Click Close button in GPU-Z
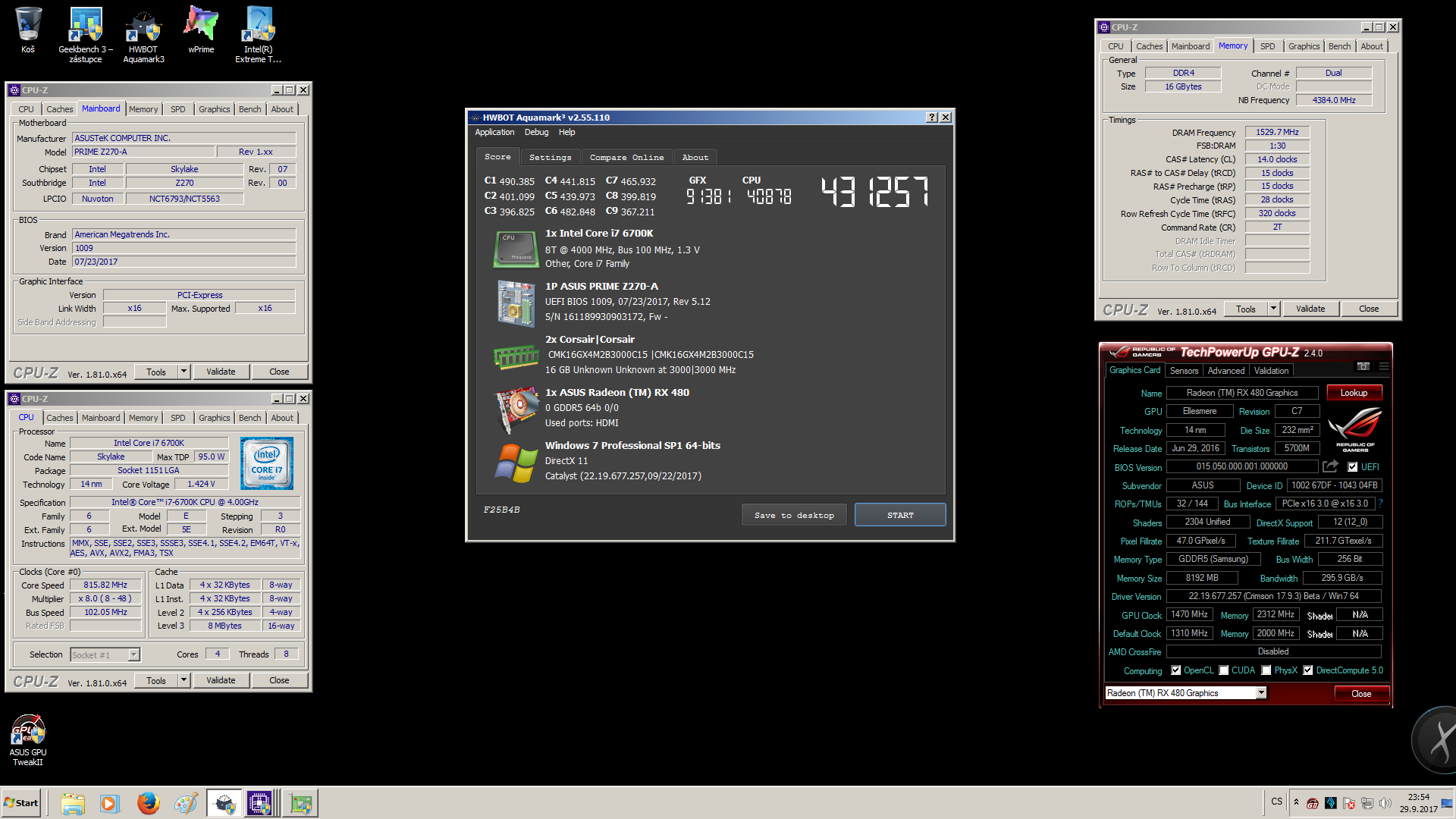Screen dimensions: 1456x819 1361,694
